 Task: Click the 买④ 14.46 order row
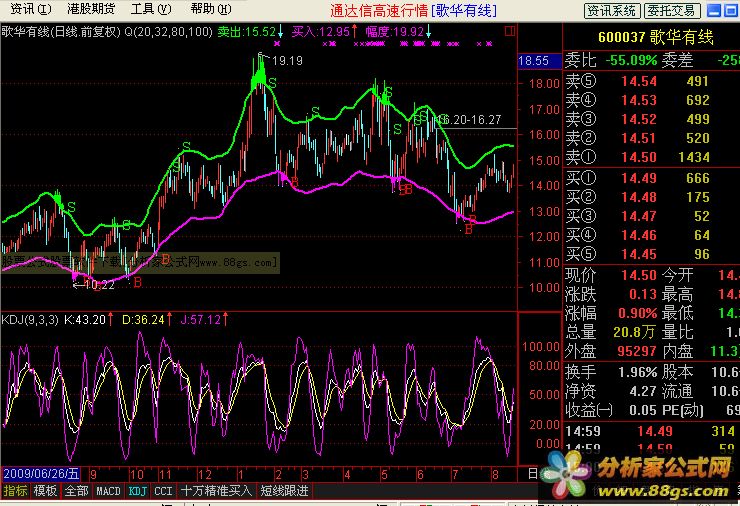651,235
